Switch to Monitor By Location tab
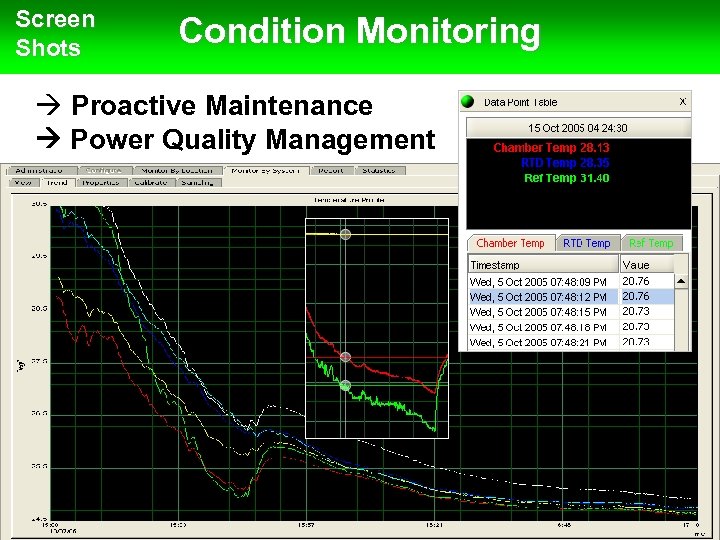Image resolution: width=720 pixels, height=540 pixels. click(177, 170)
